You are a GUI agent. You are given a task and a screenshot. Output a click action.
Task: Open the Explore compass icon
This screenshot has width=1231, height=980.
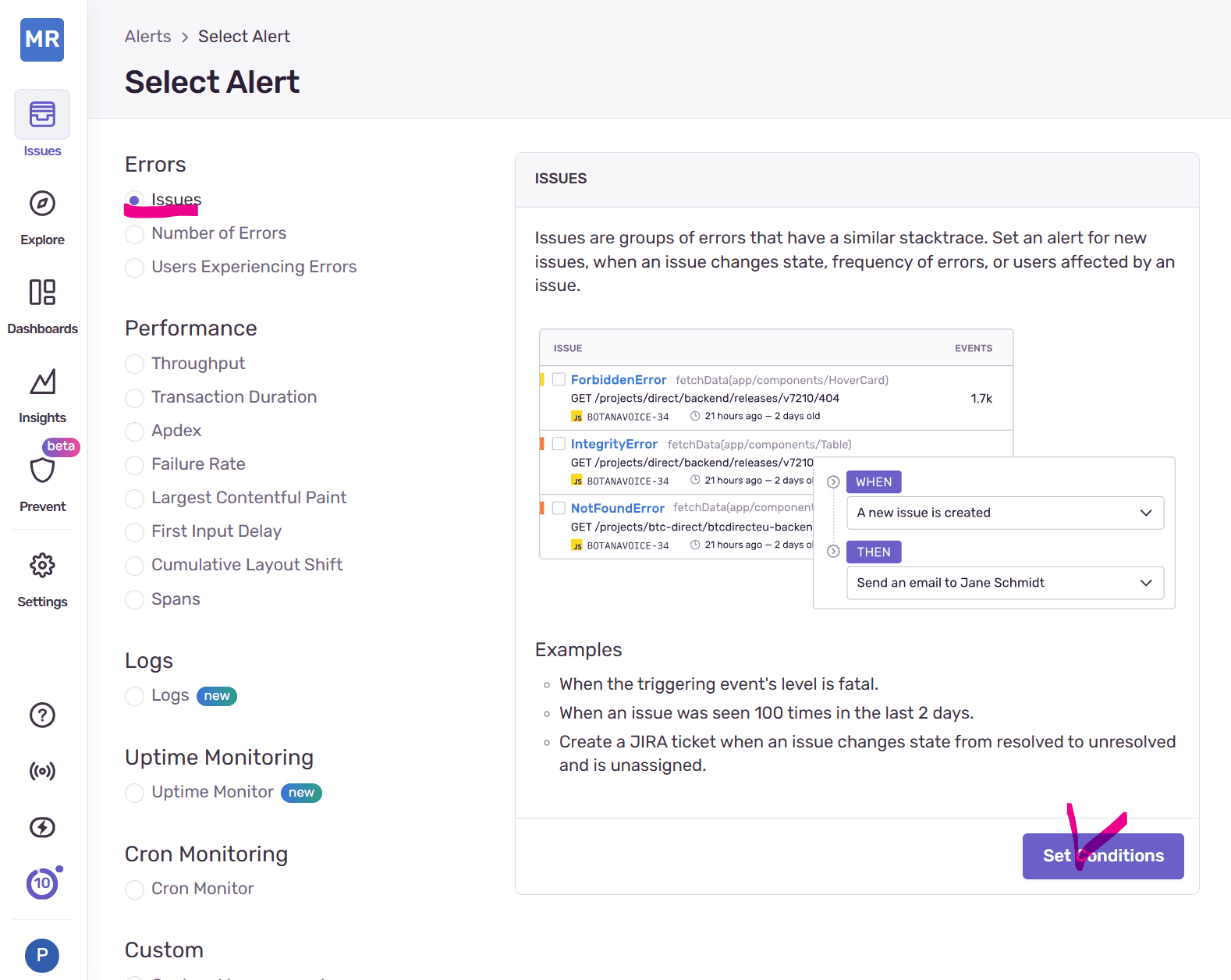click(x=42, y=204)
